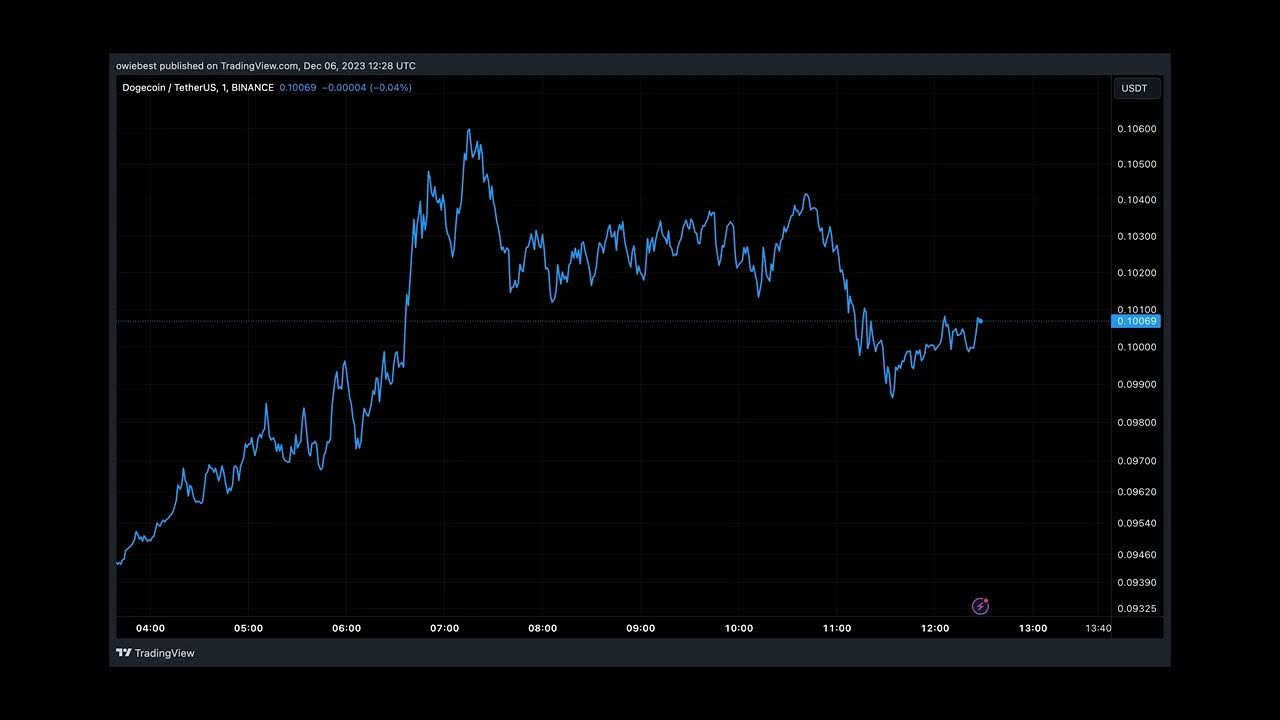The width and height of the screenshot is (1280, 720).
Task: Click the highlighted 0.10069 current price tag
Action: click(x=1136, y=321)
